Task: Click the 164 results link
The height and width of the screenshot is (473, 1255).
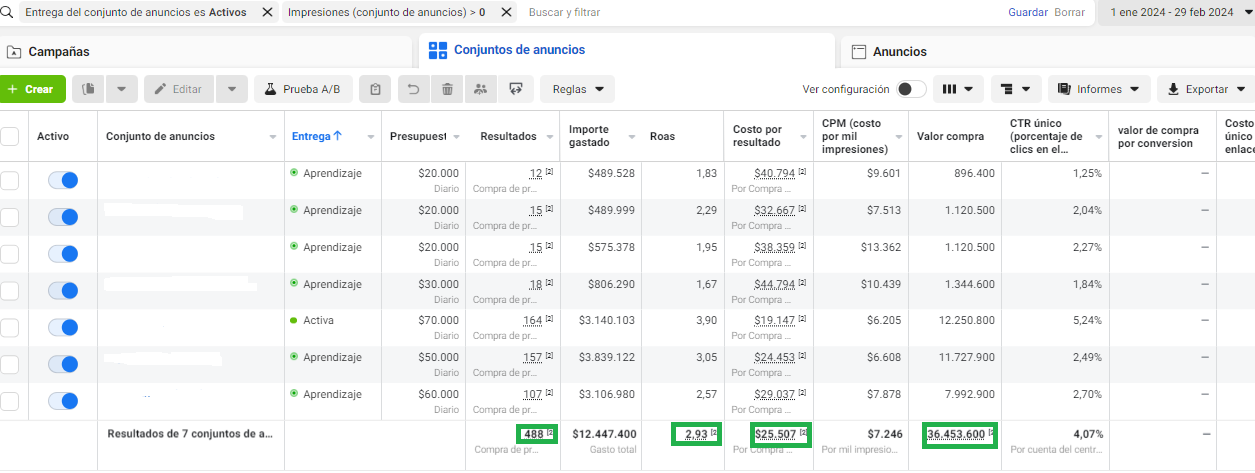Action: coord(531,320)
